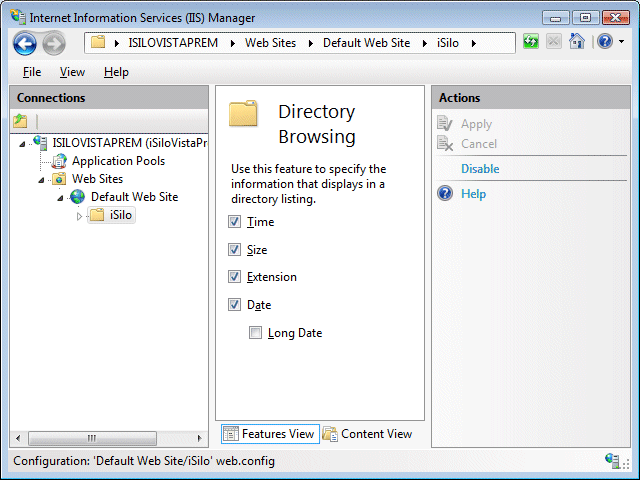640x480 pixels.
Task: Click the Back navigation arrow button
Action: point(25,43)
